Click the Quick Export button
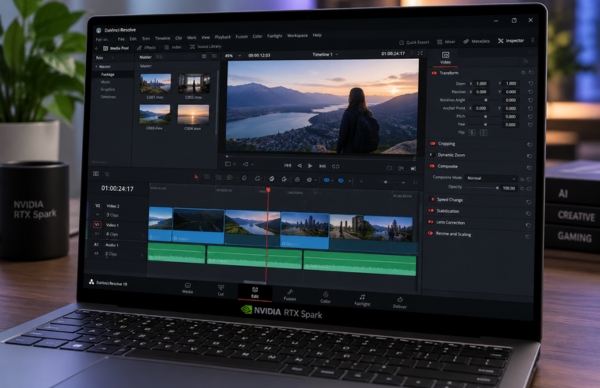Screen dimensions: 600x388 [x=414, y=42]
